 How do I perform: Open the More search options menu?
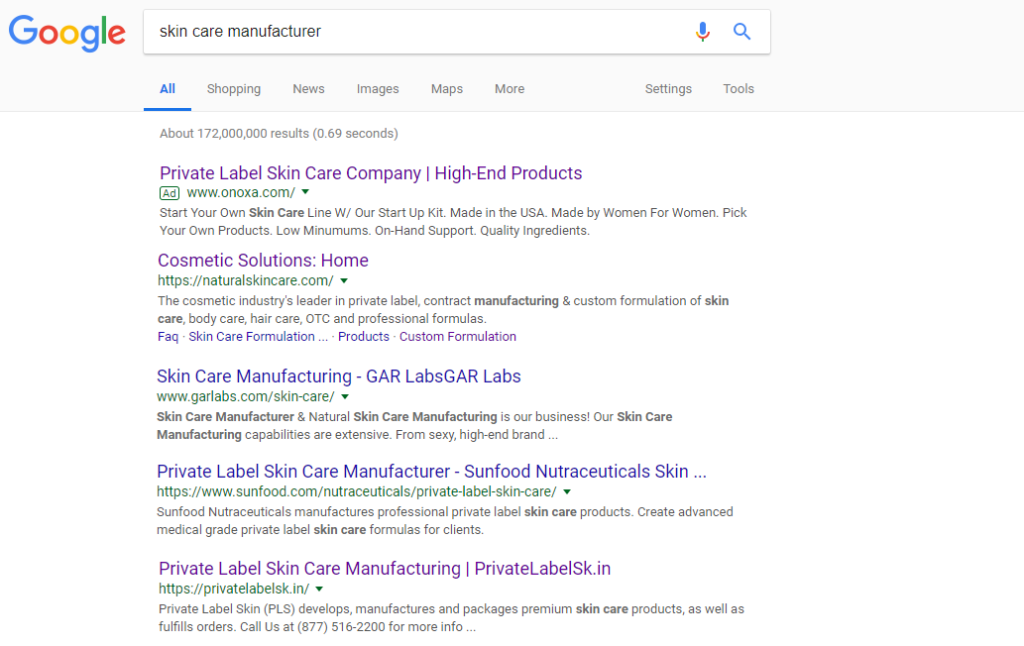pyautogui.click(x=509, y=89)
